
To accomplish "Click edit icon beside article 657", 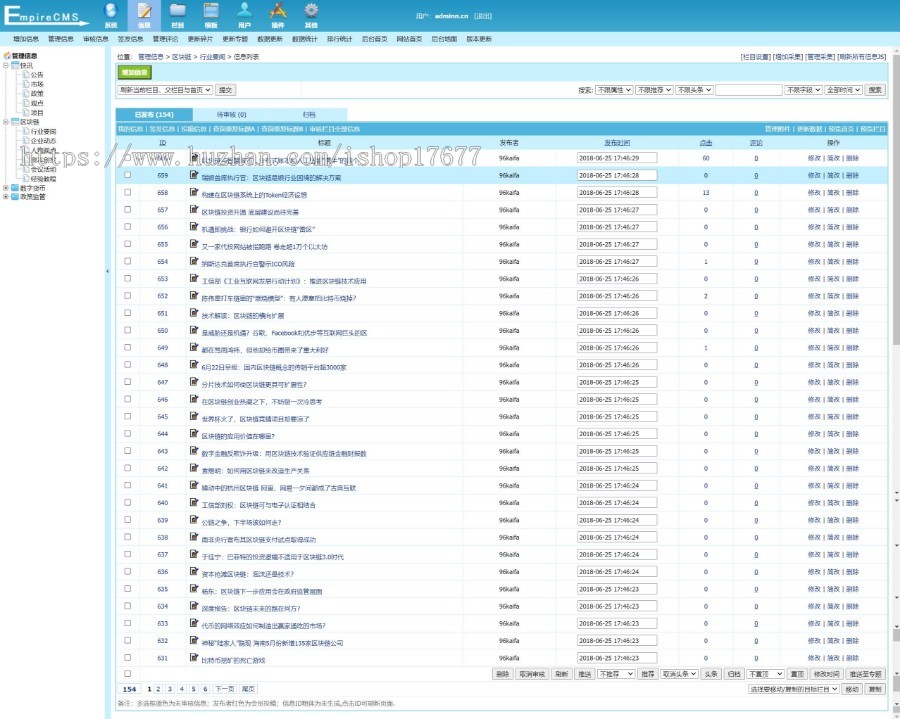I will tap(194, 209).
